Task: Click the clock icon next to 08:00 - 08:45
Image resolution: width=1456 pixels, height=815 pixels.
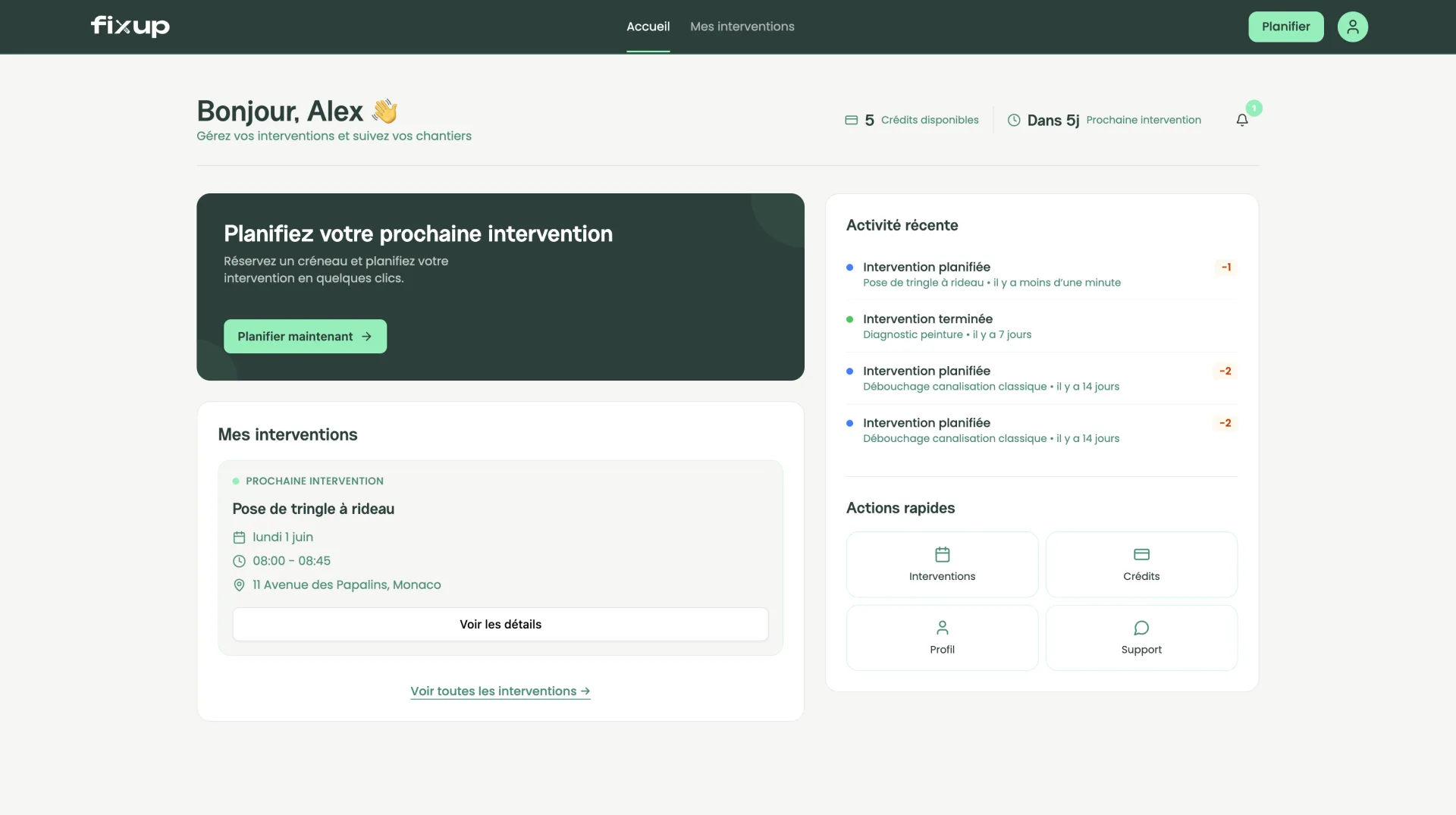Action: [239, 561]
